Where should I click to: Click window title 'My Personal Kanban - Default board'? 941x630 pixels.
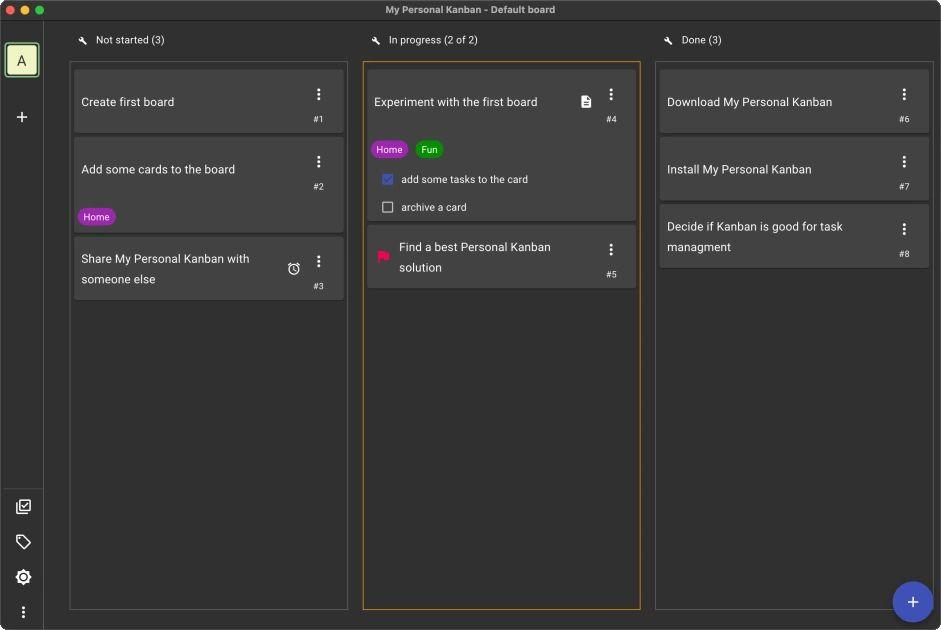pos(470,10)
